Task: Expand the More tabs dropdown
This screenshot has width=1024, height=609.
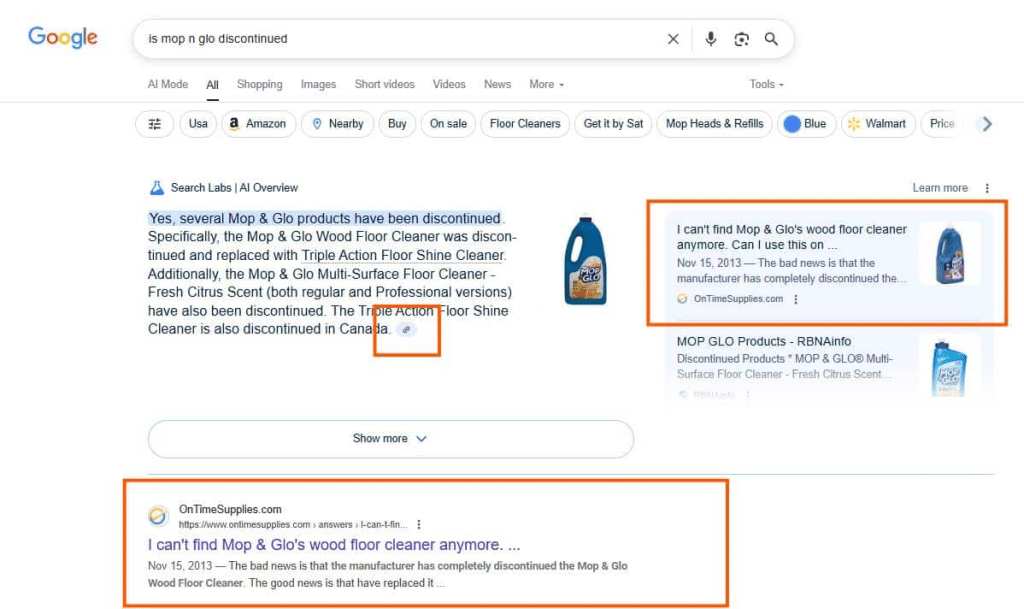Action: 547,84
